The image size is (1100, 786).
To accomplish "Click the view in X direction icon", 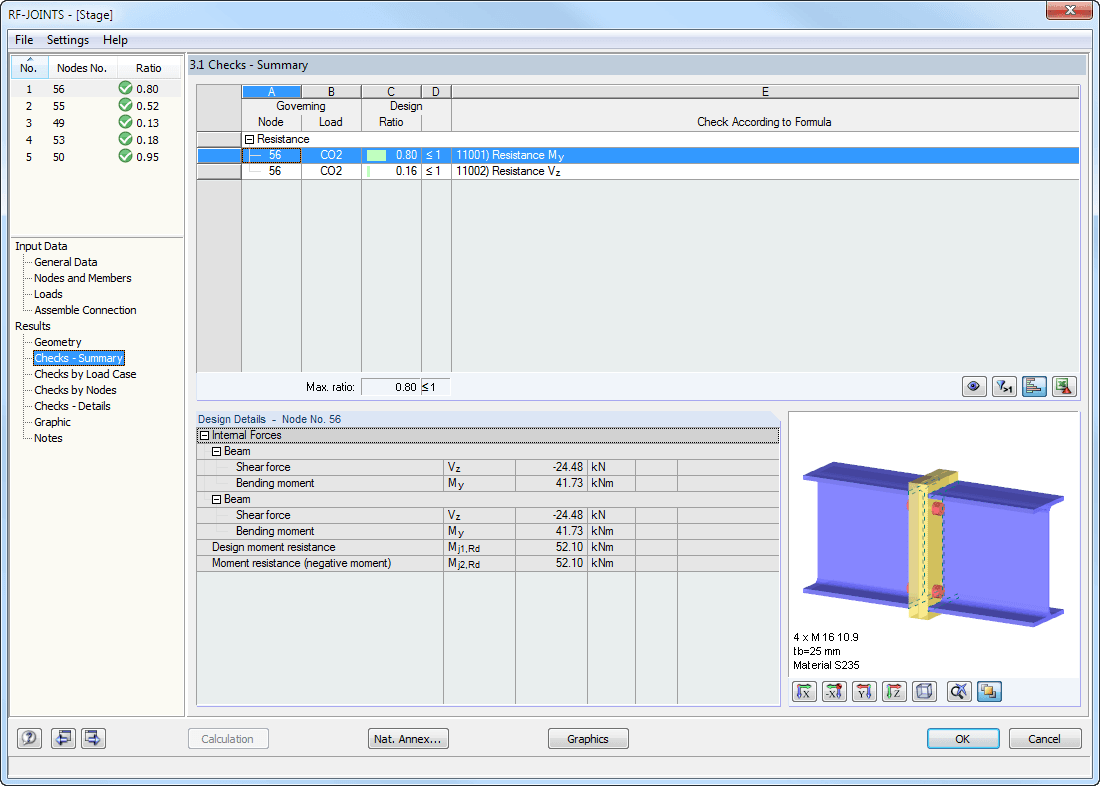I will tap(804, 691).
